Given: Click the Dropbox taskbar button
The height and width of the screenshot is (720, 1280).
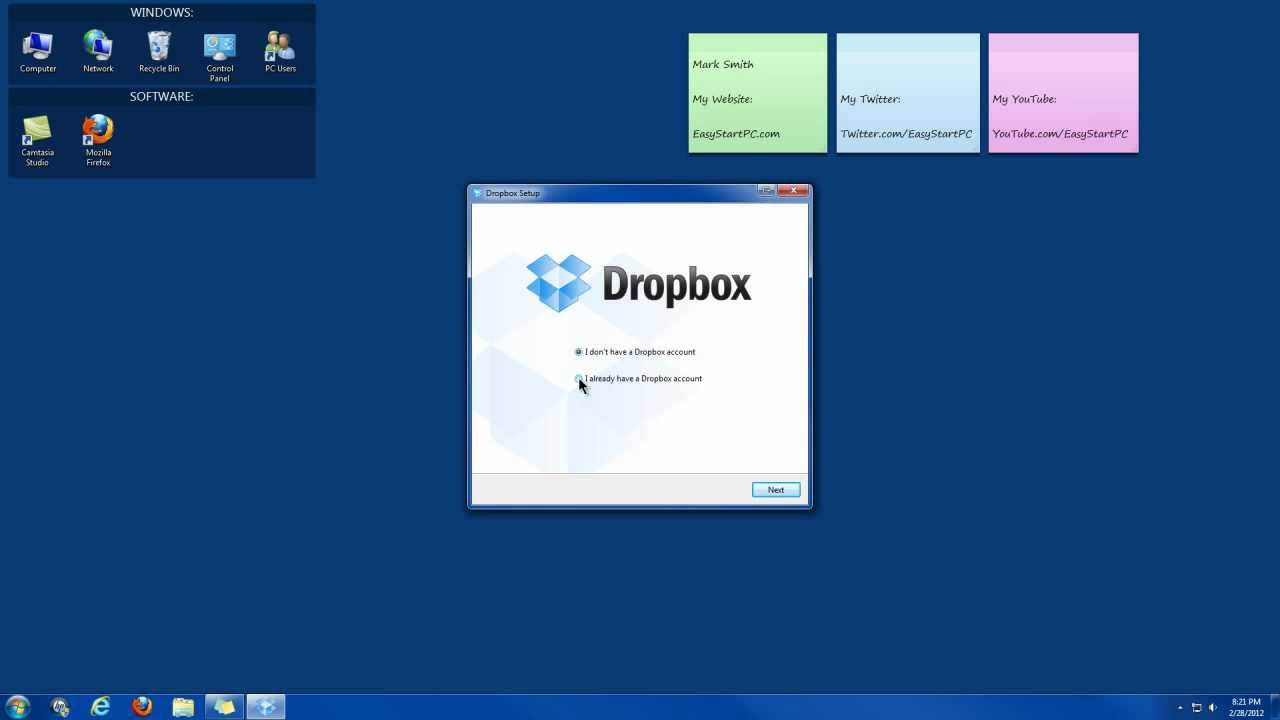Looking at the screenshot, I should click(266, 707).
